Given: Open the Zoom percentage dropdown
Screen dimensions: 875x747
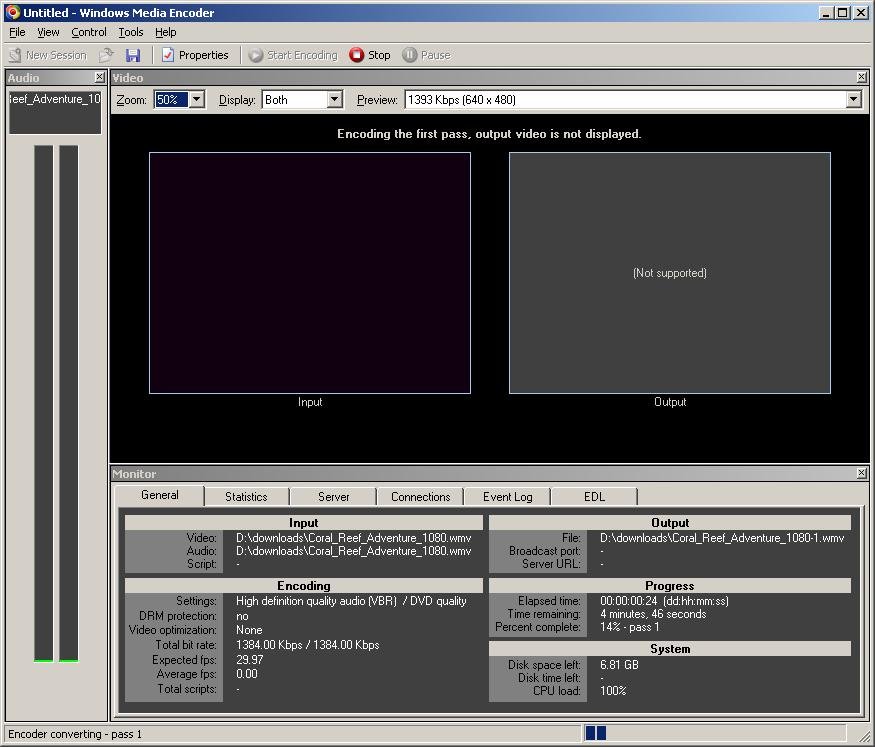Looking at the screenshot, I should 193,100.
